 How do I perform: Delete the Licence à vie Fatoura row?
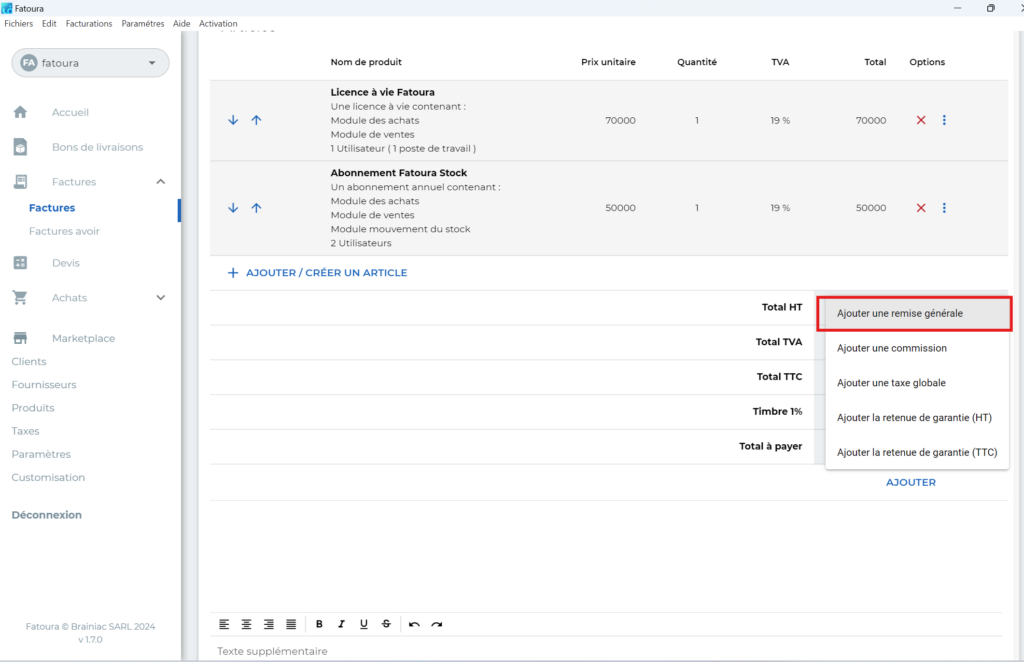click(921, 120)
